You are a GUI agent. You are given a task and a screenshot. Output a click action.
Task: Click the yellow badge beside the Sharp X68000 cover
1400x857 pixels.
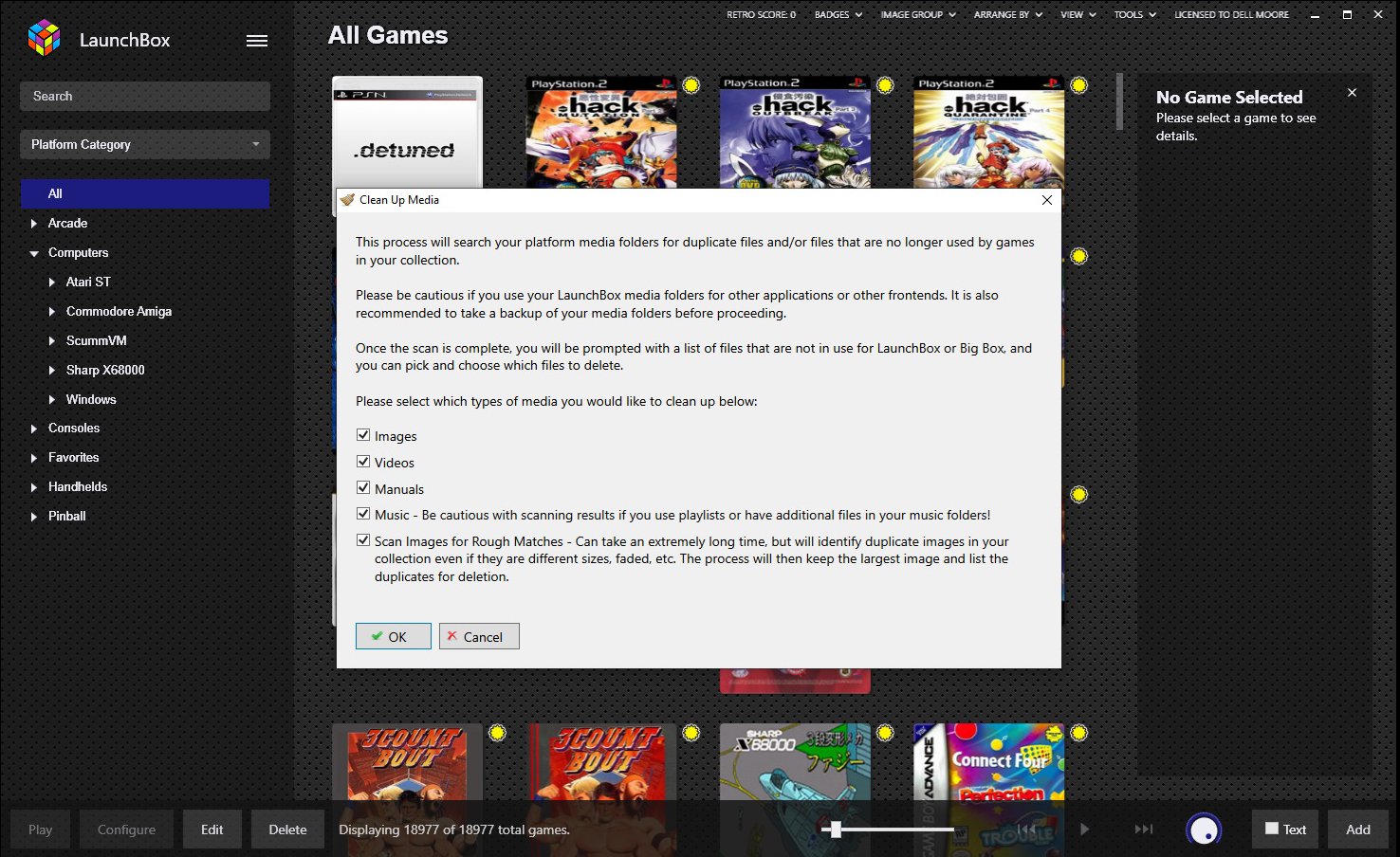pos(885,733)
